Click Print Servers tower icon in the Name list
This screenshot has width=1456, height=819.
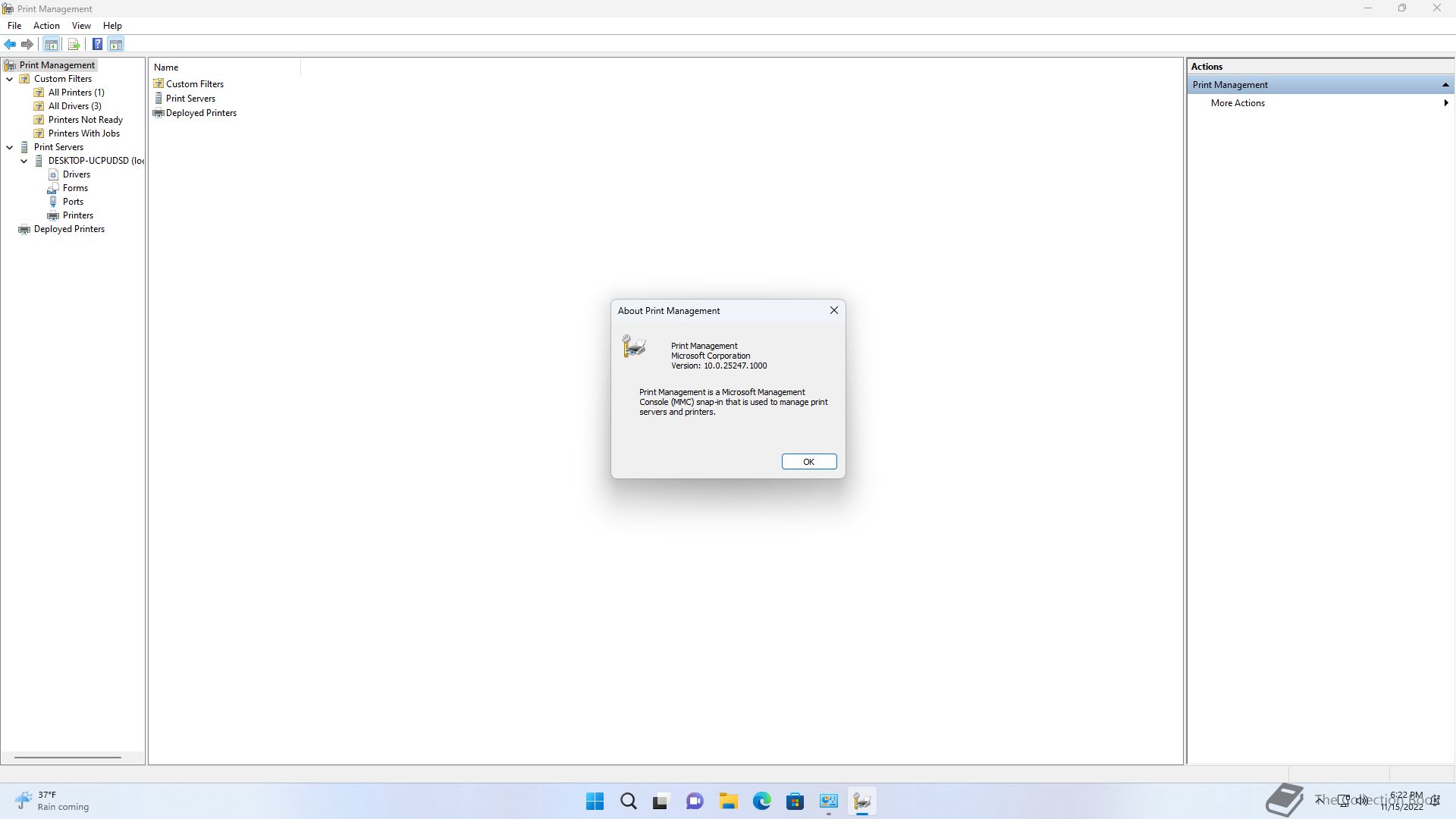point(158,98)
